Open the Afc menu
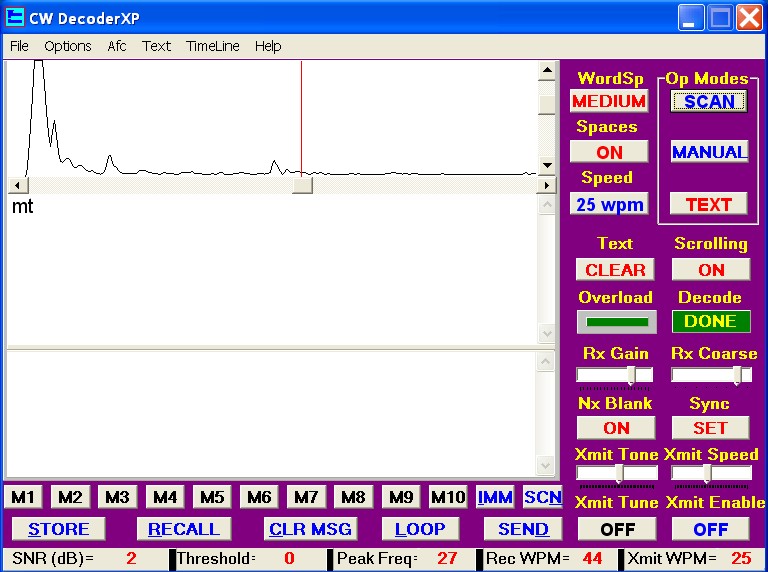The height and width of the screenshot is (572, 768). [x=117, y=46]
